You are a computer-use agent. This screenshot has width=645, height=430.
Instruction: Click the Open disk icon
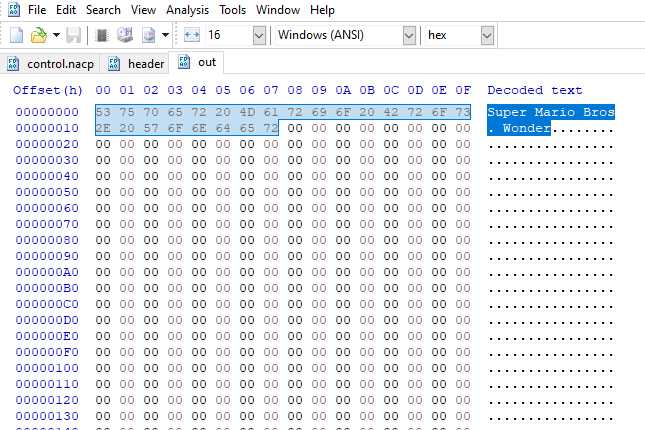tap(125, 35)
